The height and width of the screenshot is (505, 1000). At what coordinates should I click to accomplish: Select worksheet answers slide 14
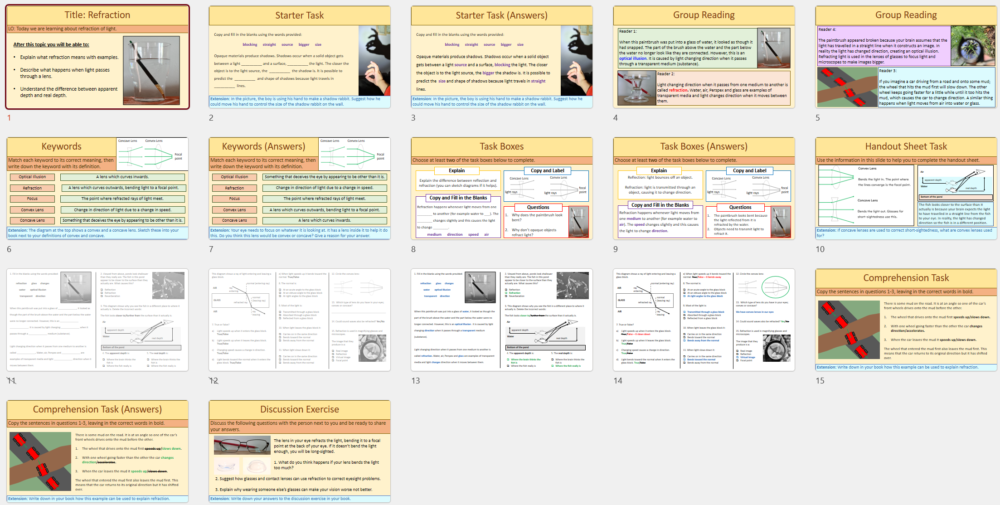704,319
